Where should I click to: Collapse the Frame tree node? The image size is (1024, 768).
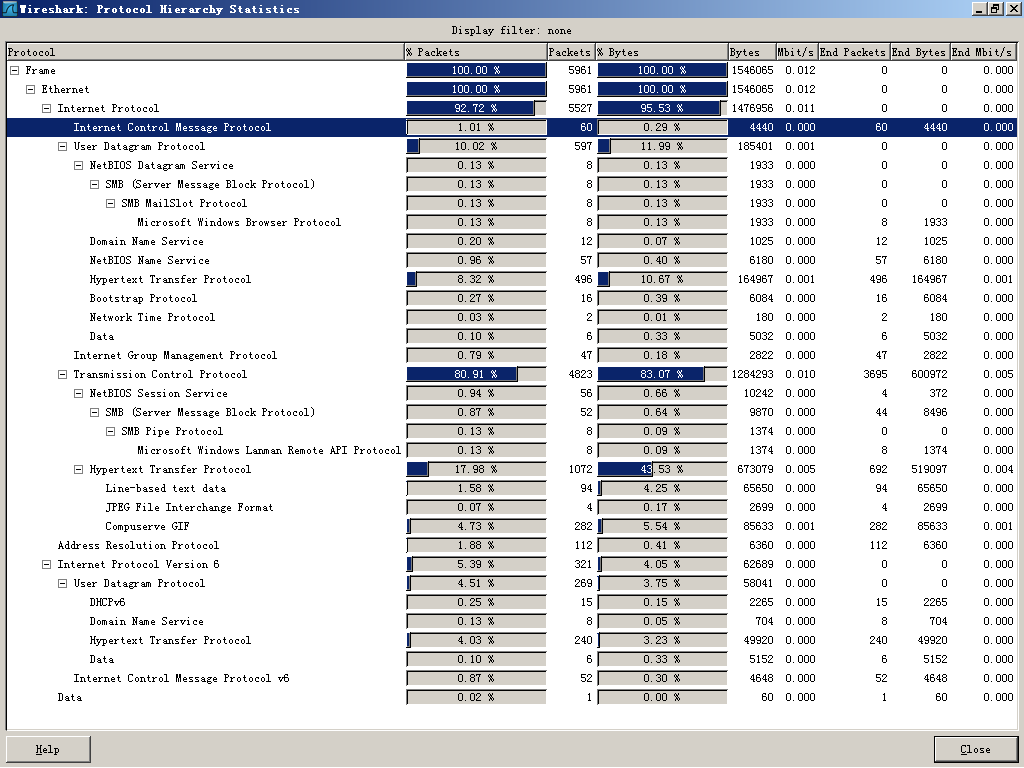[14, 71]
